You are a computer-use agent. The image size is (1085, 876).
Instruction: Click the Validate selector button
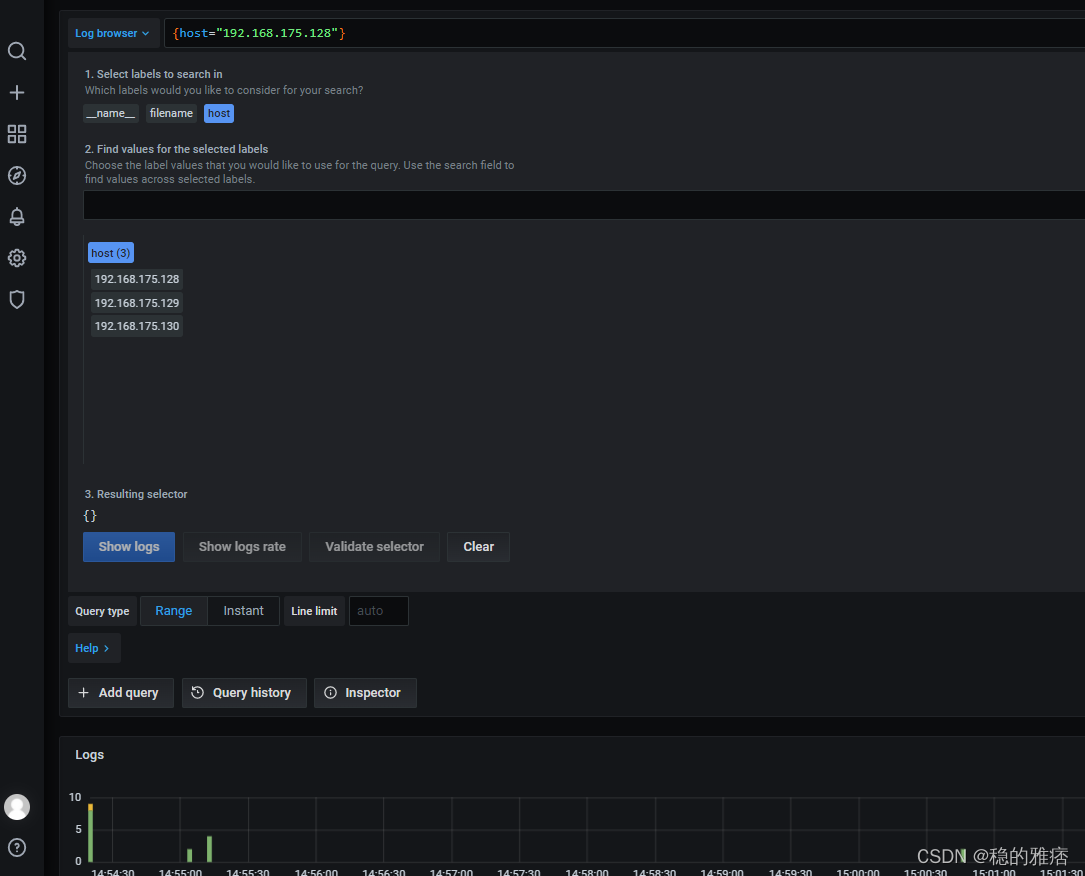[x=374, y=547]
